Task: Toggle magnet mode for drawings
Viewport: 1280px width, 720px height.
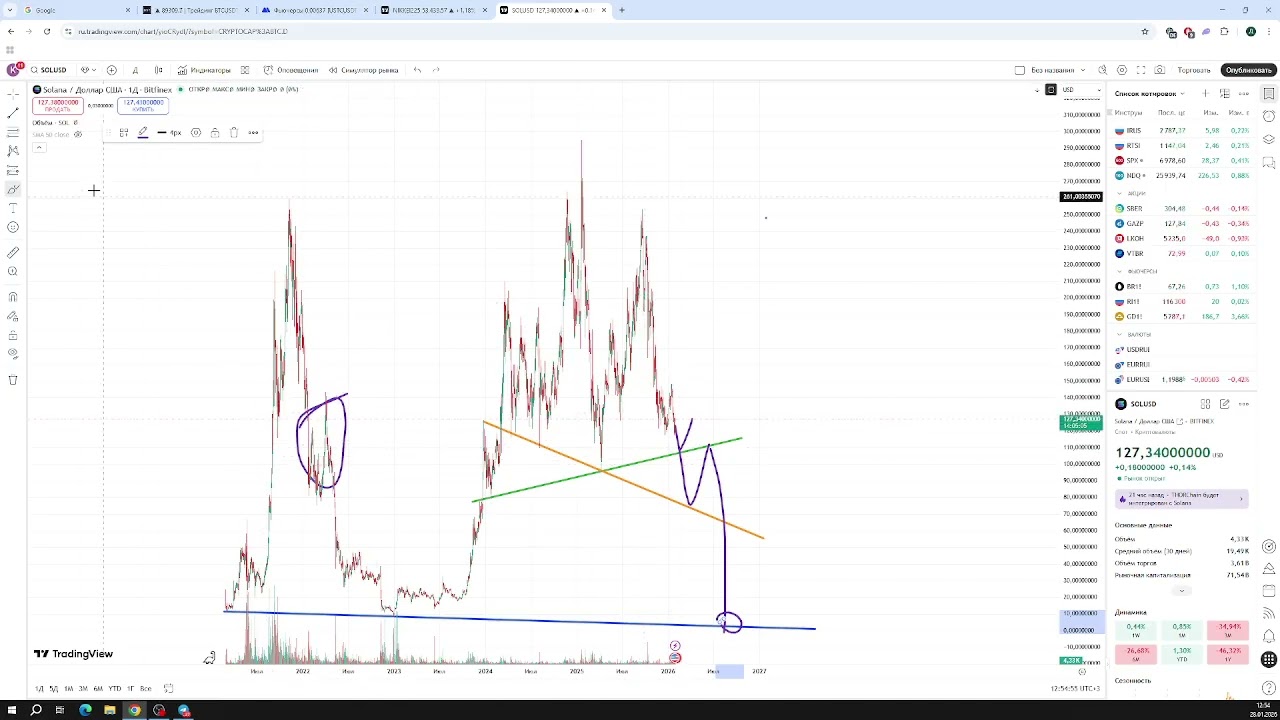Action: (13, 297)
